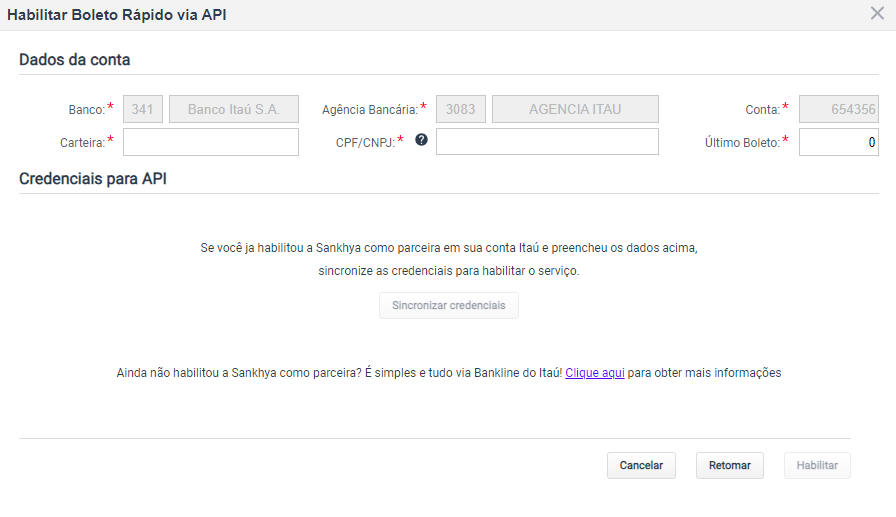Click the Habilitar button
Screen dimensions: 896x517
tap(817, 466)
